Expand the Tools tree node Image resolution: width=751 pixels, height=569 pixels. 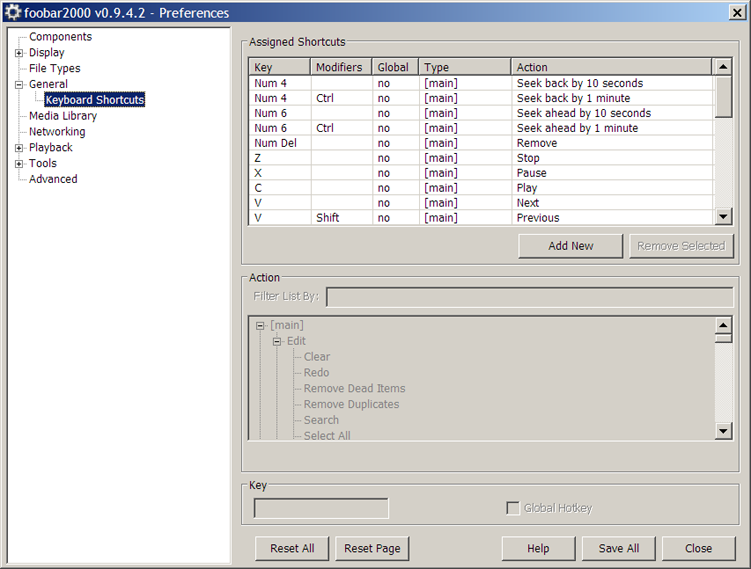click(19, 164)
